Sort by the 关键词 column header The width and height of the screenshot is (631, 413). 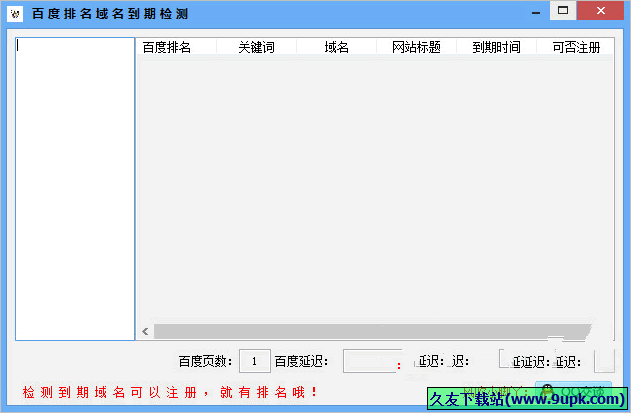click(x=256, y=47)
